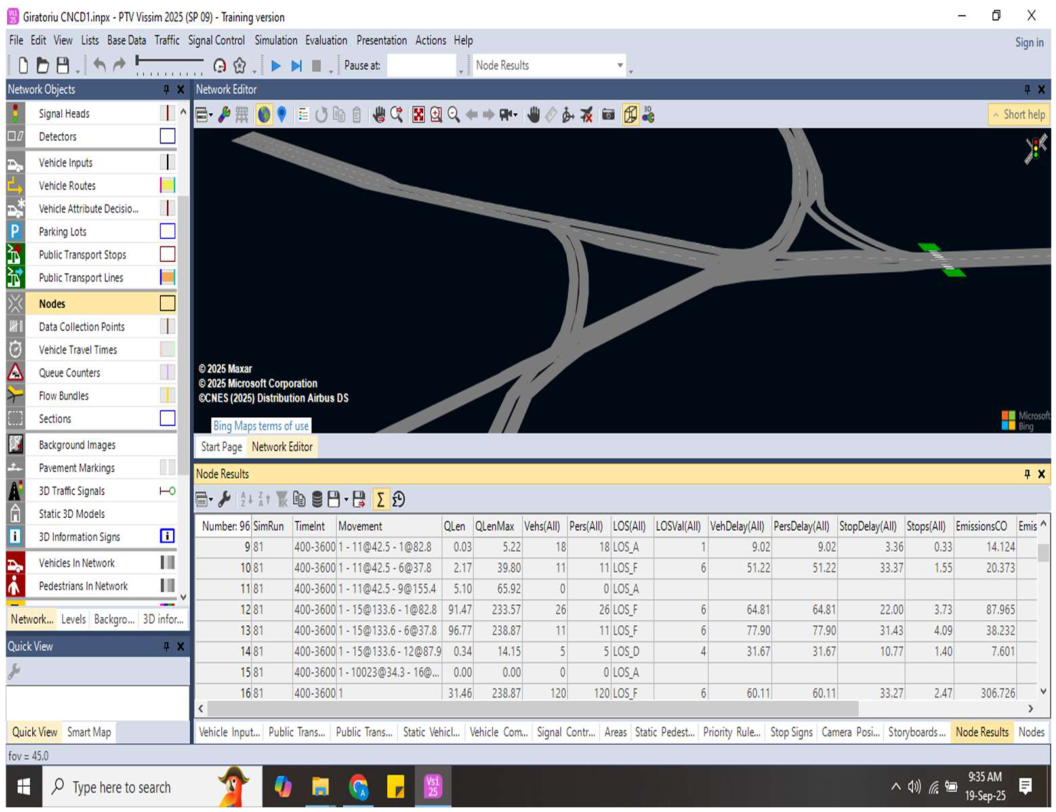Screen dimensions: 1056x812
Task: Run simulation single step
Action: tap(296, 65)
